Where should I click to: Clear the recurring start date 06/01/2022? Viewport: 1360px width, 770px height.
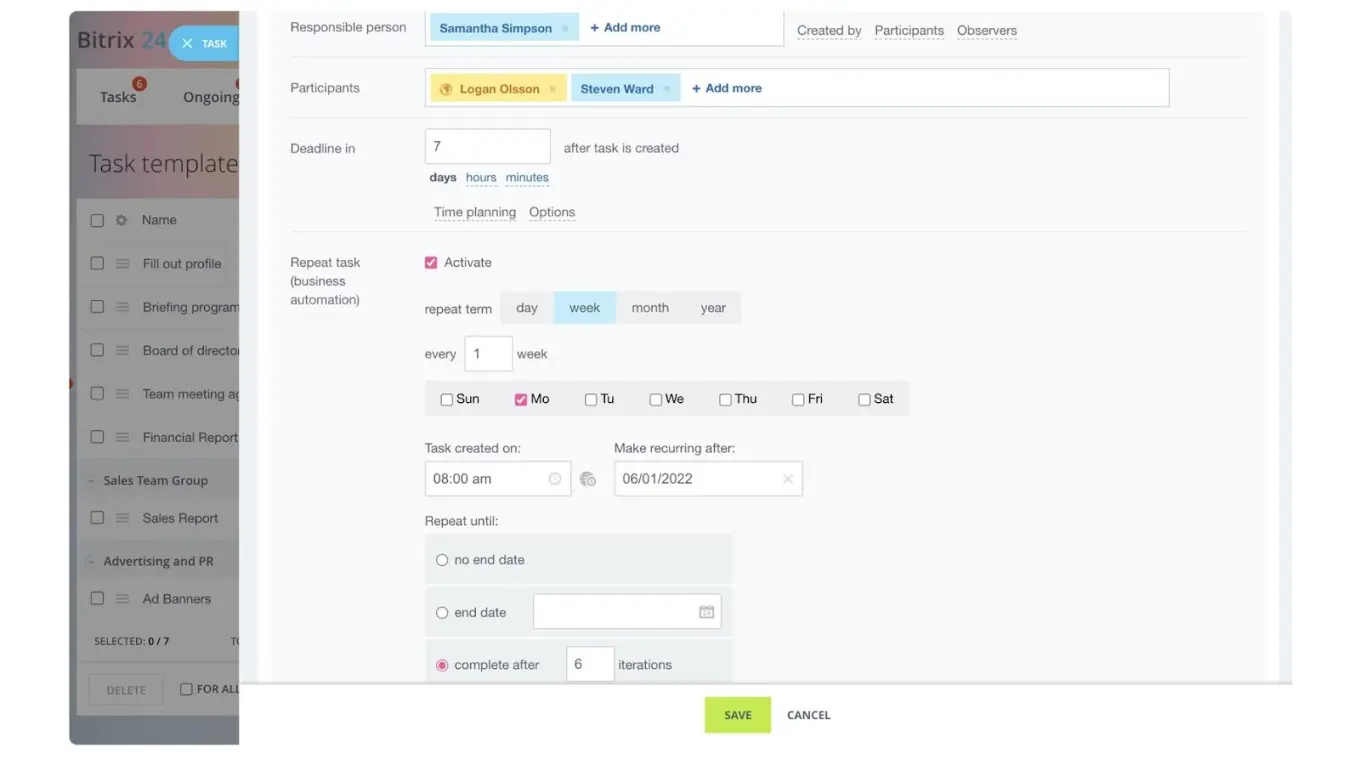[788, 479]
